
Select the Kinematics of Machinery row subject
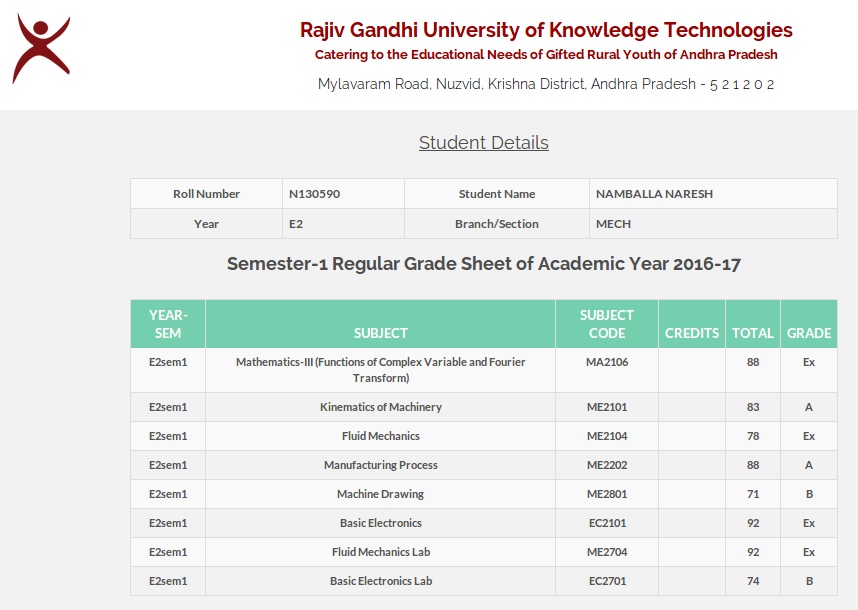tap(380, 407)
